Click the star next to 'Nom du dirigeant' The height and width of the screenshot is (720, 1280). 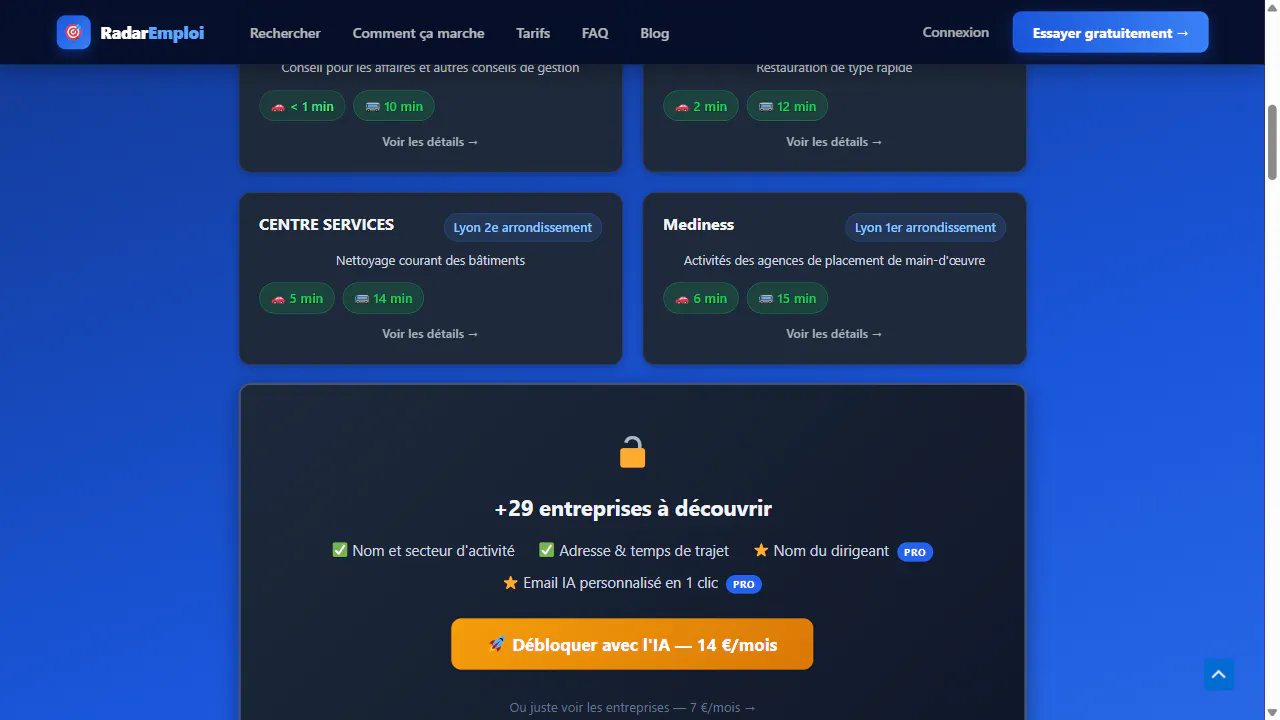point(761,550)
